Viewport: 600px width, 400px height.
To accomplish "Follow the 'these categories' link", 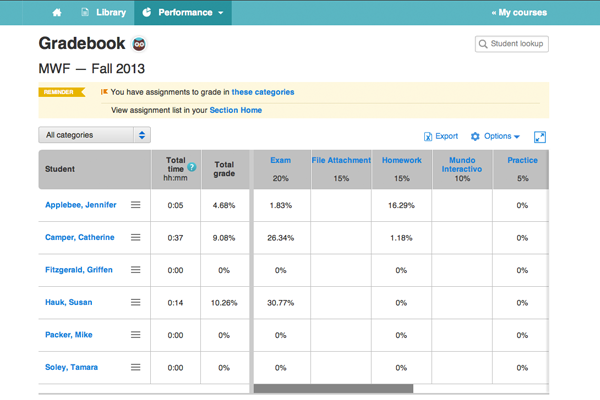I will pyautogui.click(x=263, y=92).
